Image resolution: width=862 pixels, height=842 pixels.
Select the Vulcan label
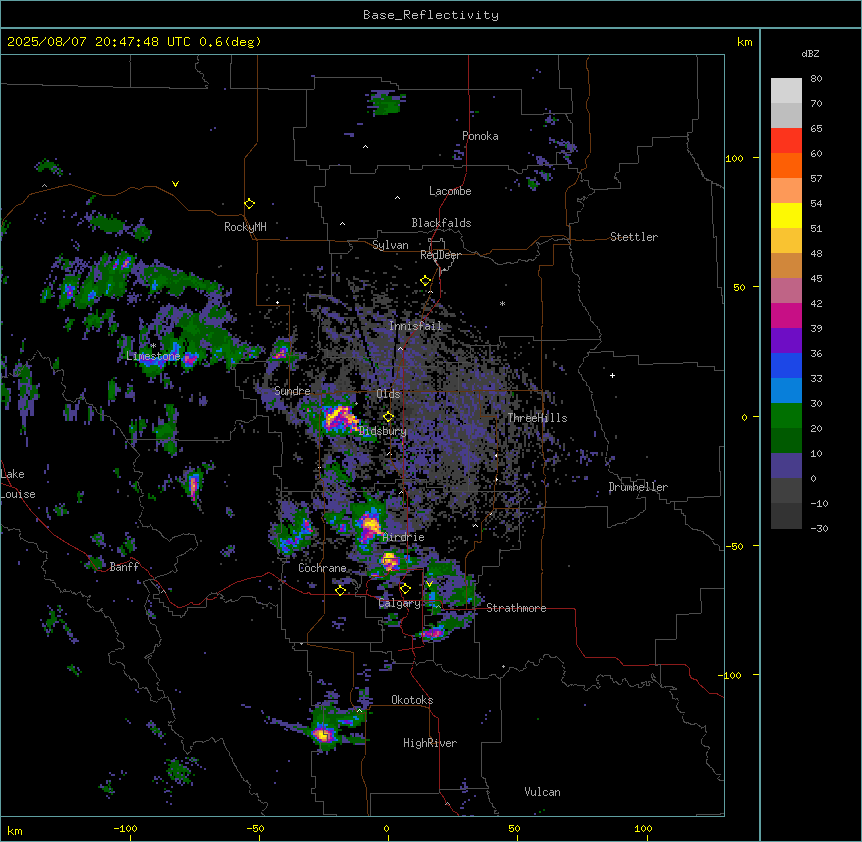coord(543,792)
